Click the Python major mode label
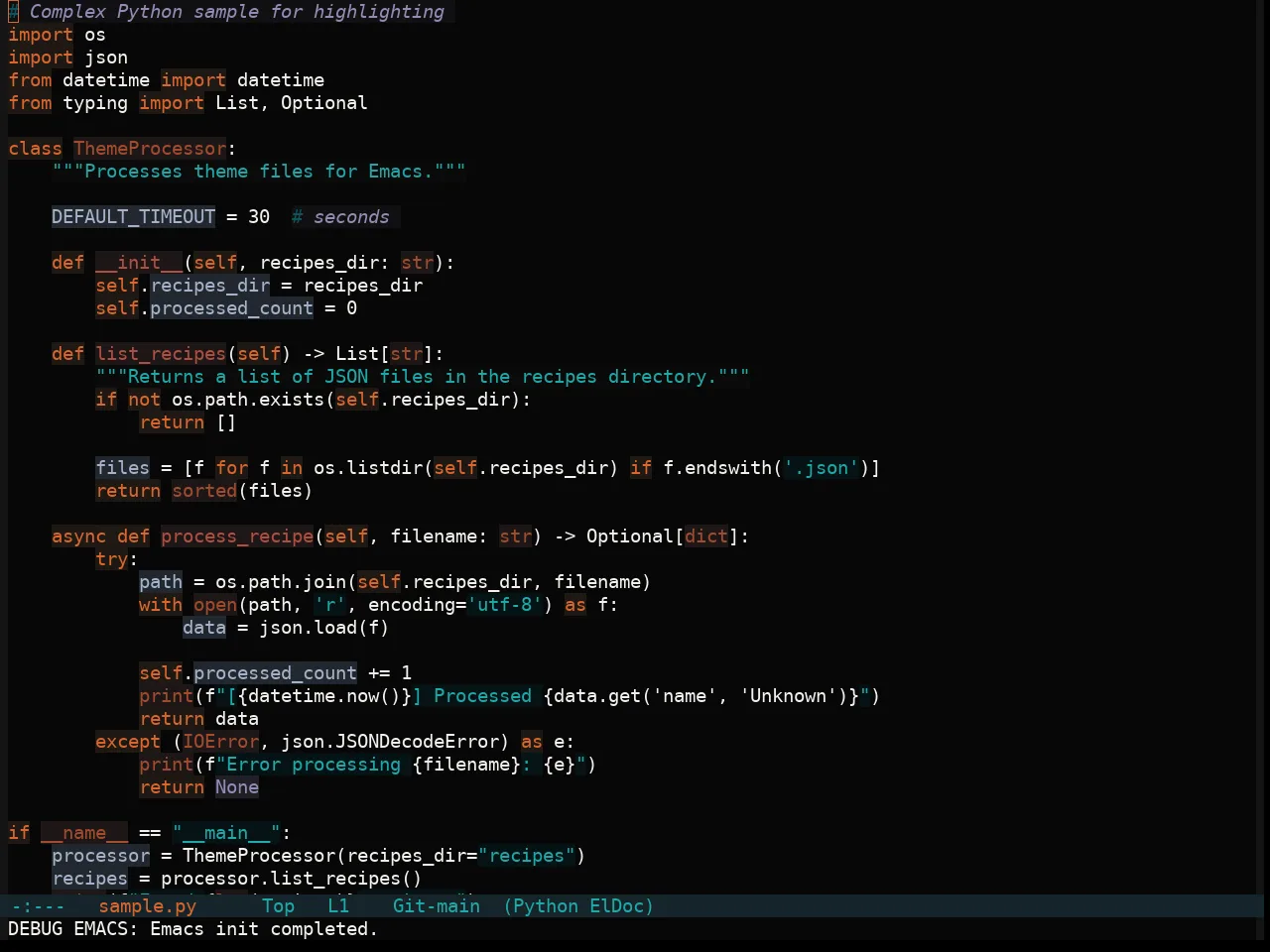This screenshot has height=952, width=1270. tap(546, 905)
